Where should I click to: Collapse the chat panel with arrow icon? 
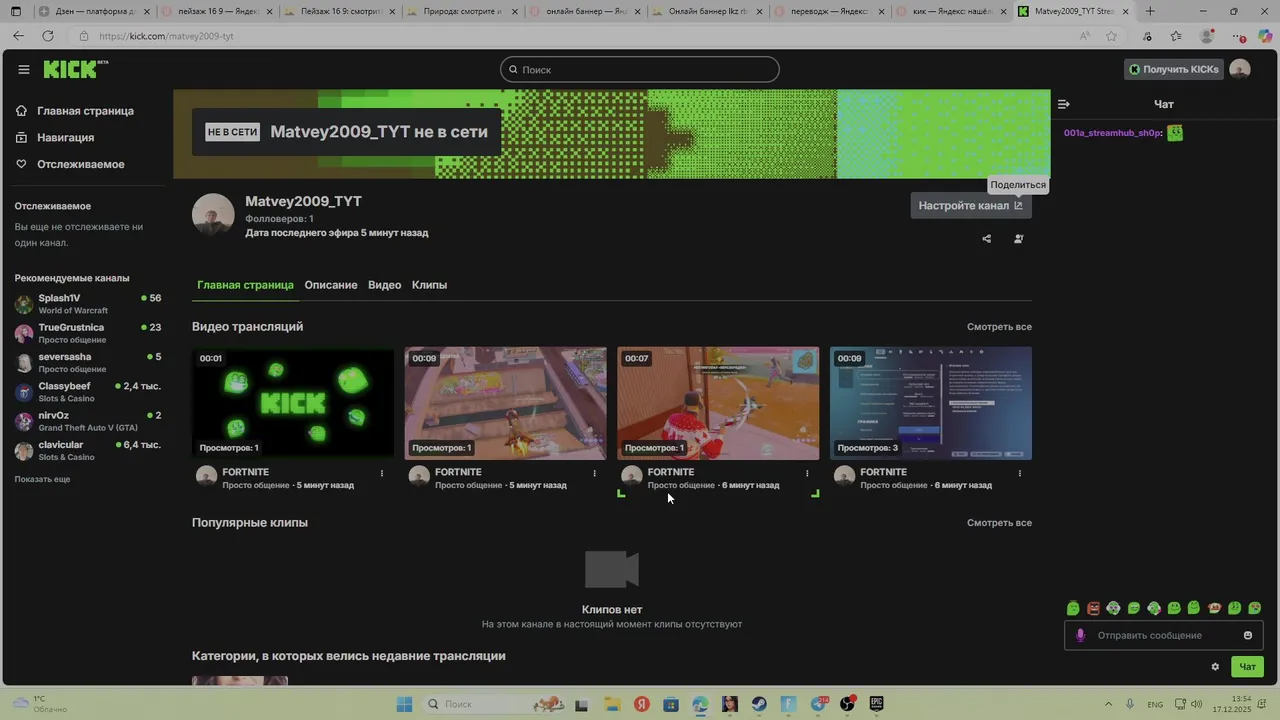(x=1064, y=104)
